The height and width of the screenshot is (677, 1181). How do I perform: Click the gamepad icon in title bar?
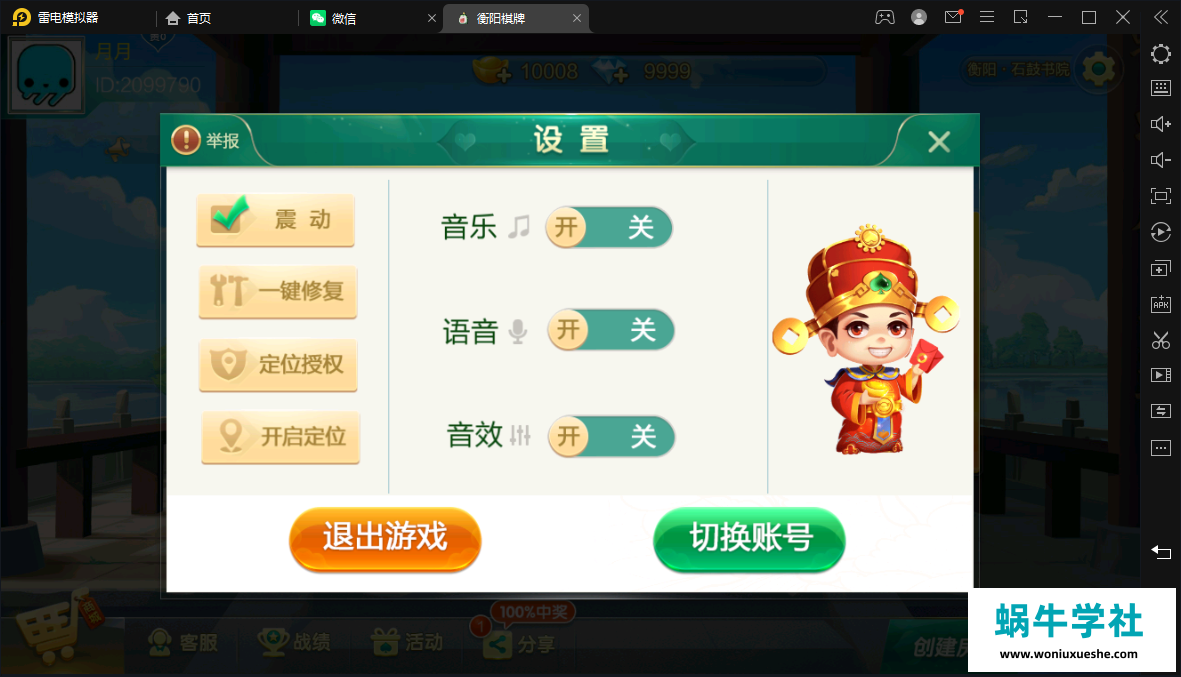click(x=884, y=17)
